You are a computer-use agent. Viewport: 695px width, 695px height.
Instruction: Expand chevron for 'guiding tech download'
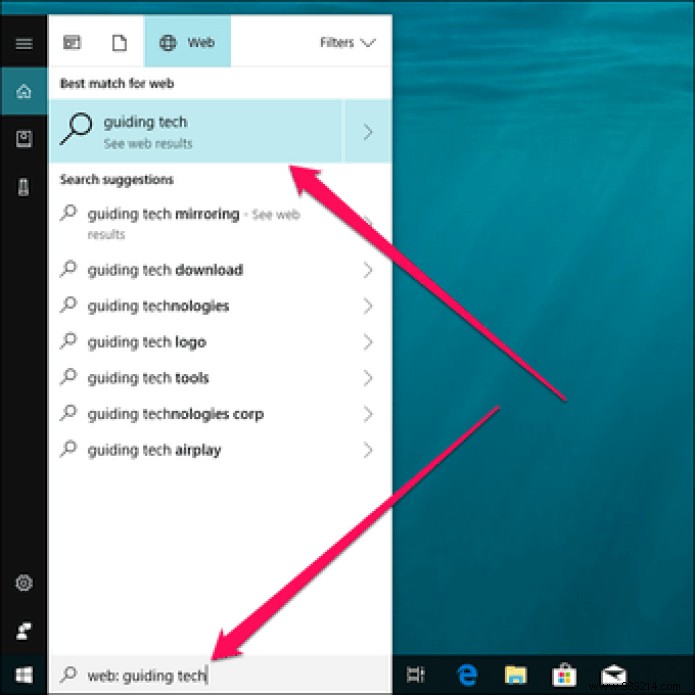[x=367, y=270]
